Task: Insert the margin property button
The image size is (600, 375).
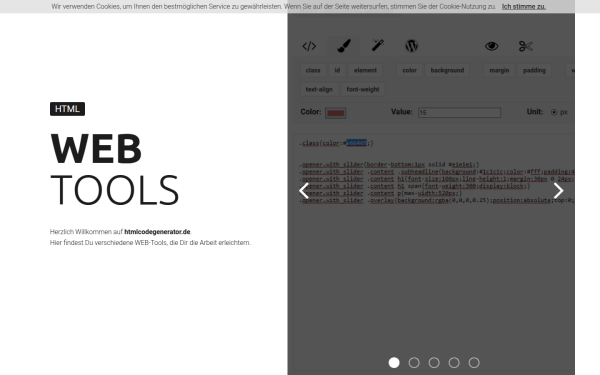Action: tap(499, 70)
